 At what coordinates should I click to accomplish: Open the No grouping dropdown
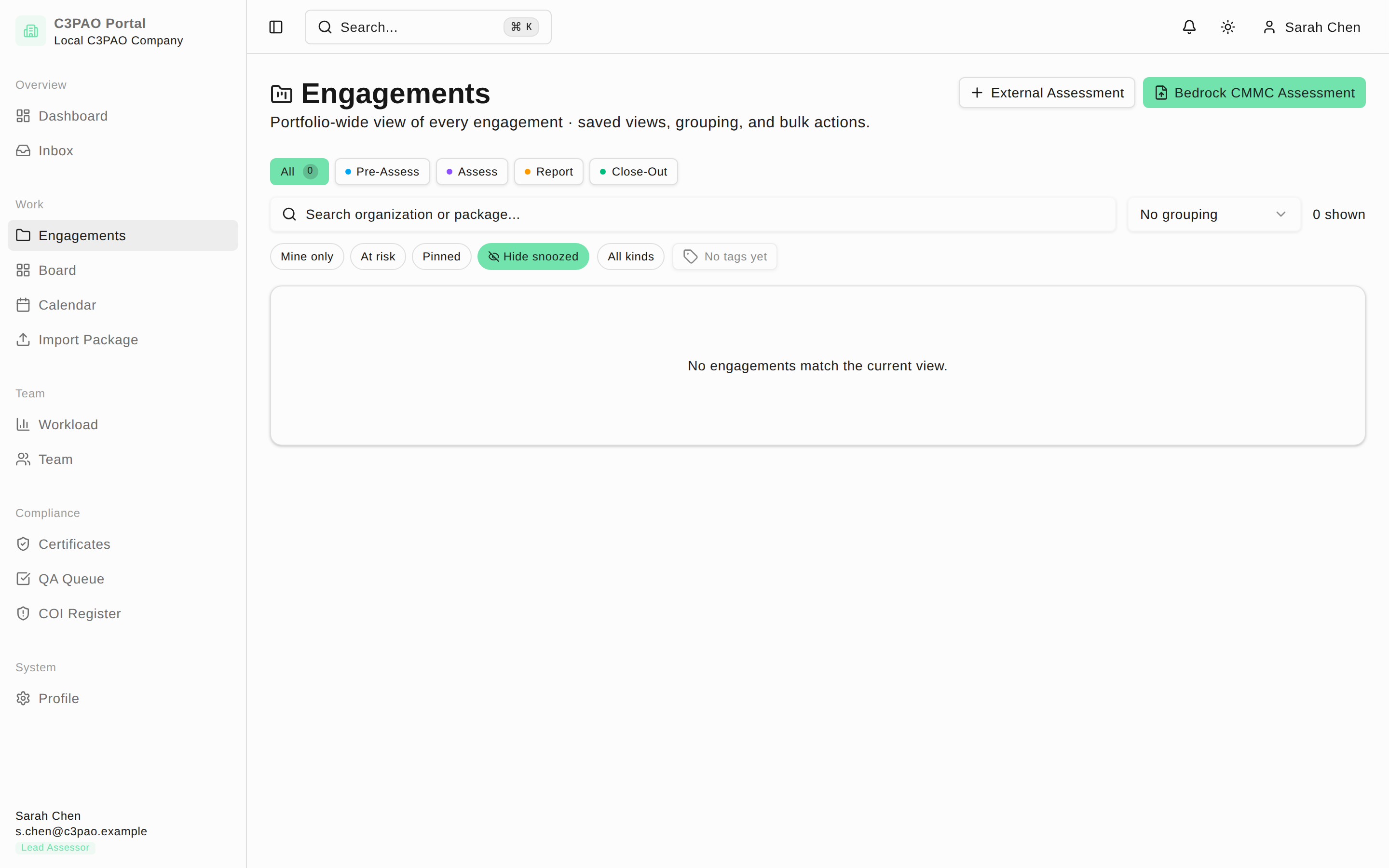1213,214
